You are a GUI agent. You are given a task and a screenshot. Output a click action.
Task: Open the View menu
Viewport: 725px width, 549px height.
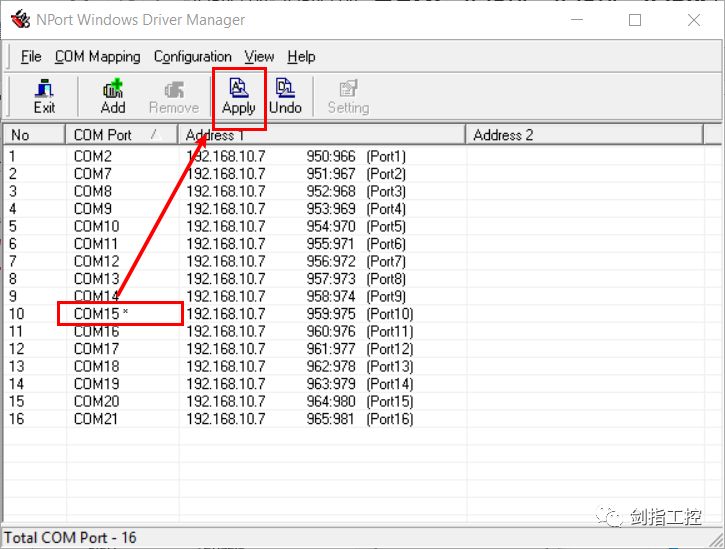(x=259, y=56)
